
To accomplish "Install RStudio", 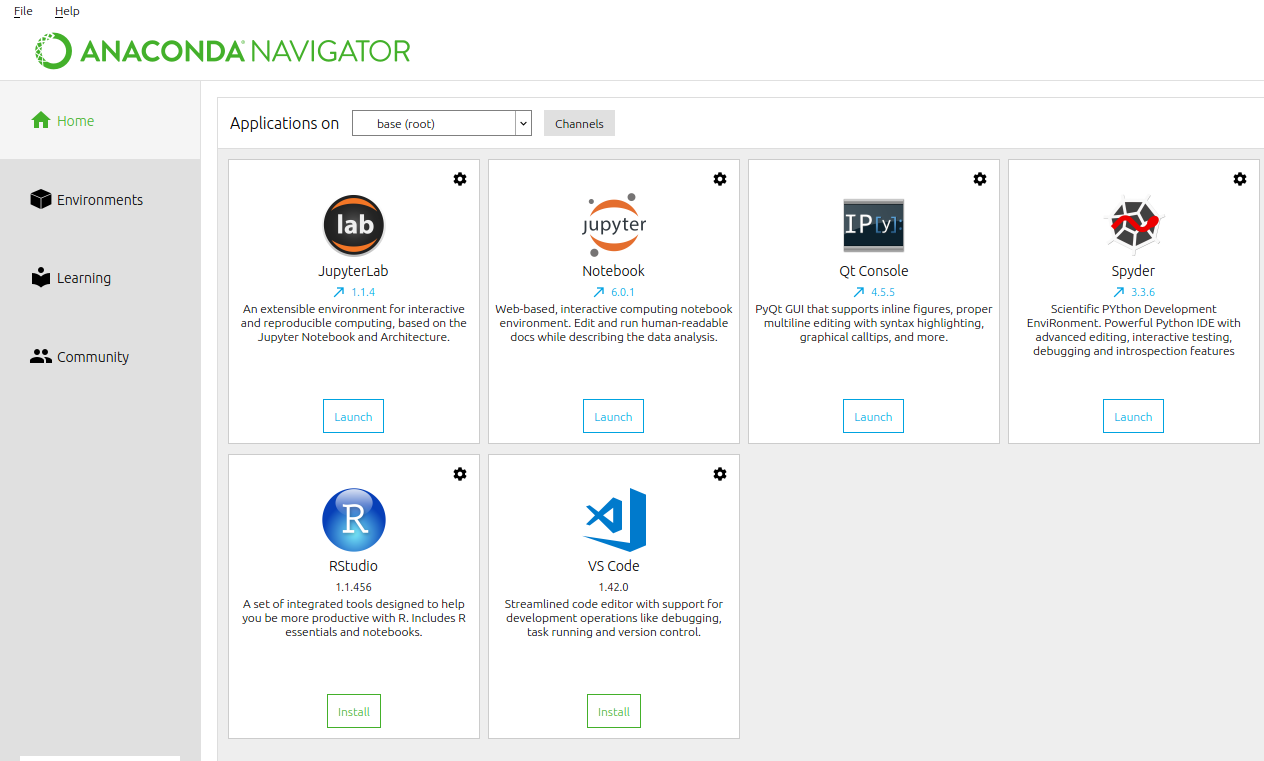I will [x=354, y=711].
